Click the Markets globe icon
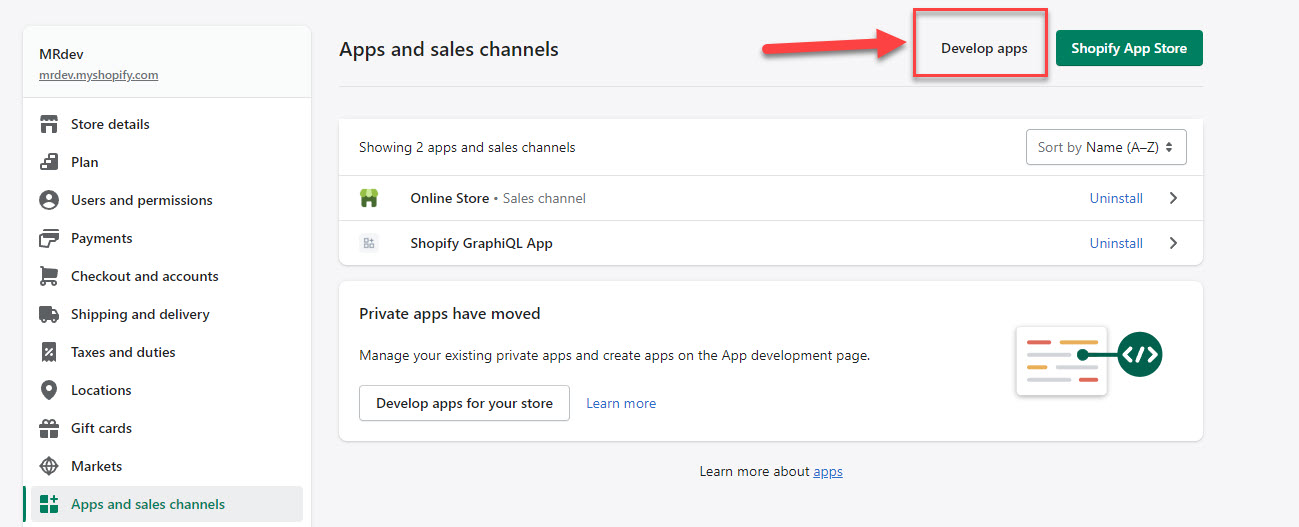The image size is (1299, 527). tap(49, 466)
